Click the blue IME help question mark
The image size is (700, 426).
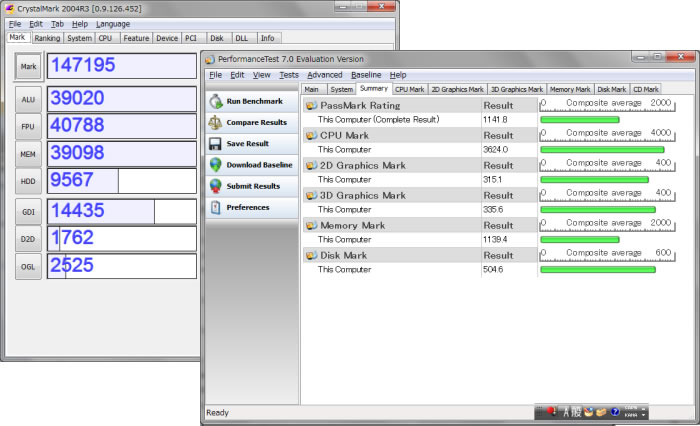615,412
